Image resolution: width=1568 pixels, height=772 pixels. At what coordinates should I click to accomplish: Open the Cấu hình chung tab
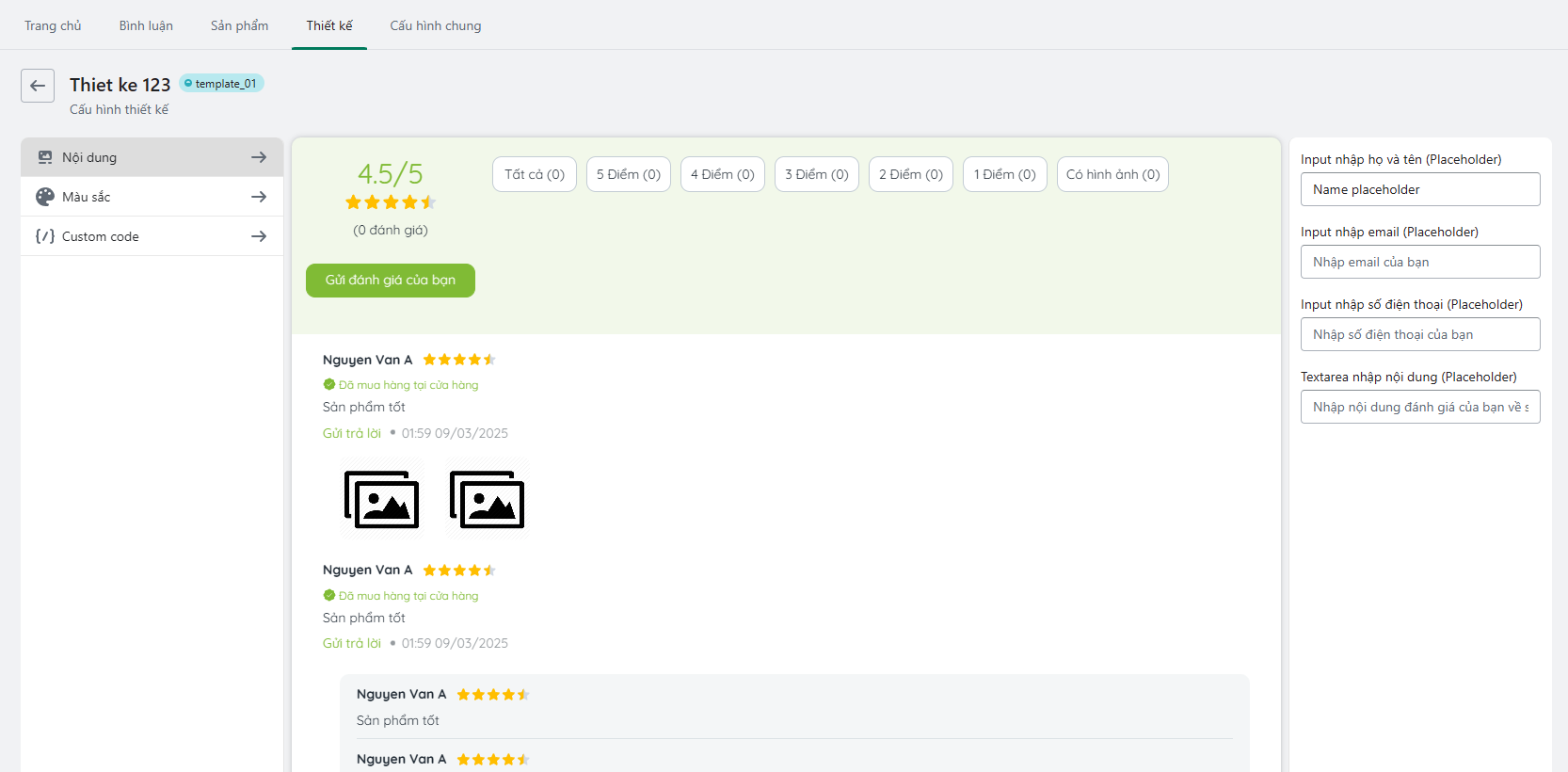[435, 25]
